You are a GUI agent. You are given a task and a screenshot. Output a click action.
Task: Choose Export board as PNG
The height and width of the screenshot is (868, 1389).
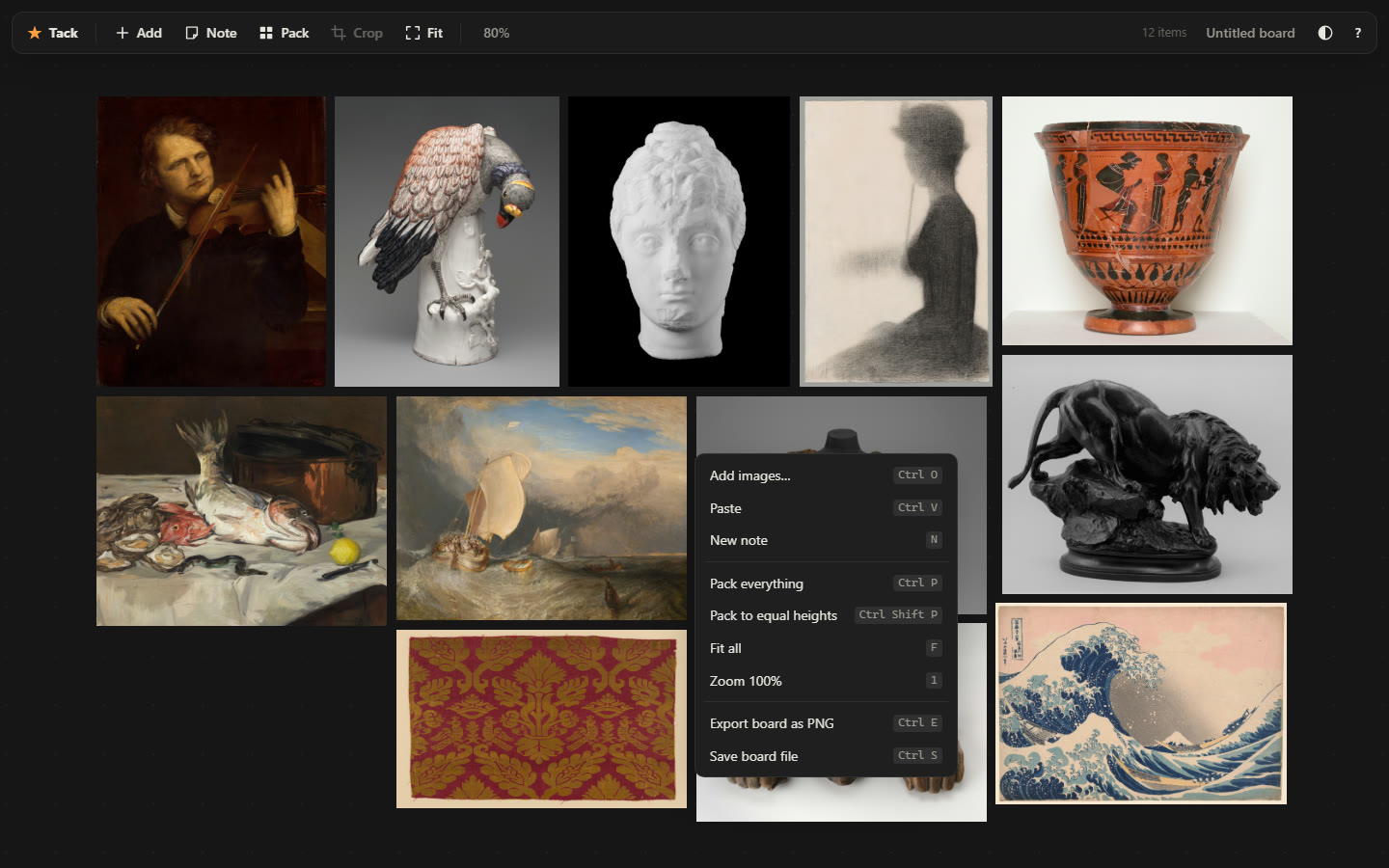(x=826, y=723)
